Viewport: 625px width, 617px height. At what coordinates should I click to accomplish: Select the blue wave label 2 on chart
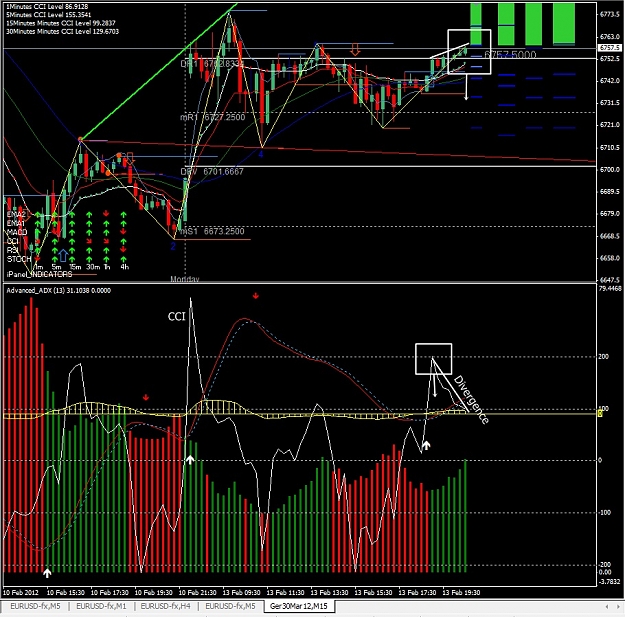click(x=173, y=247)
